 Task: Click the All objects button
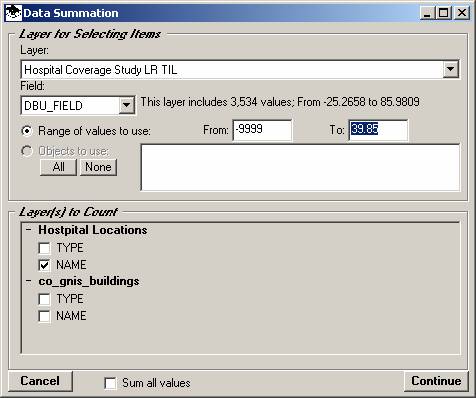click(x=58, y=167)
